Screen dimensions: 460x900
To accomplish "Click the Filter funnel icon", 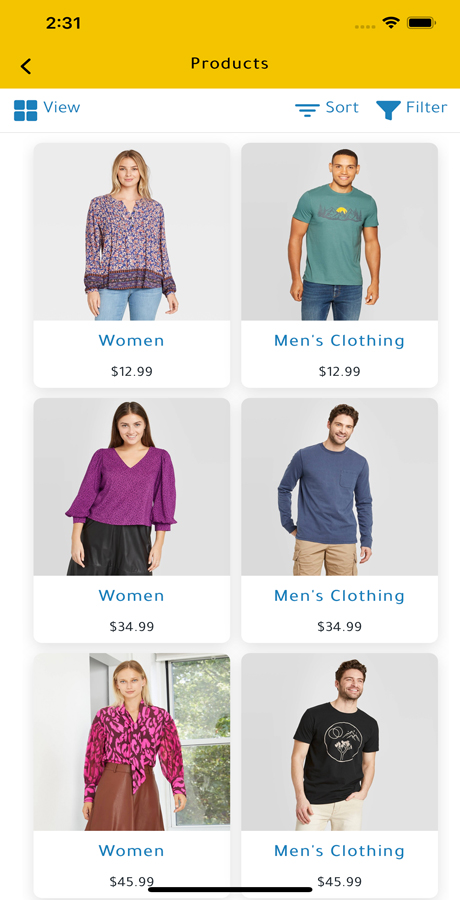I will click(x=388, y=110).
